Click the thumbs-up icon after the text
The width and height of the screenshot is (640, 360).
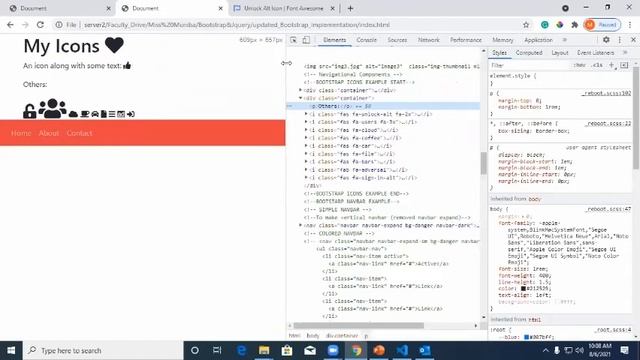coord(127,66)
